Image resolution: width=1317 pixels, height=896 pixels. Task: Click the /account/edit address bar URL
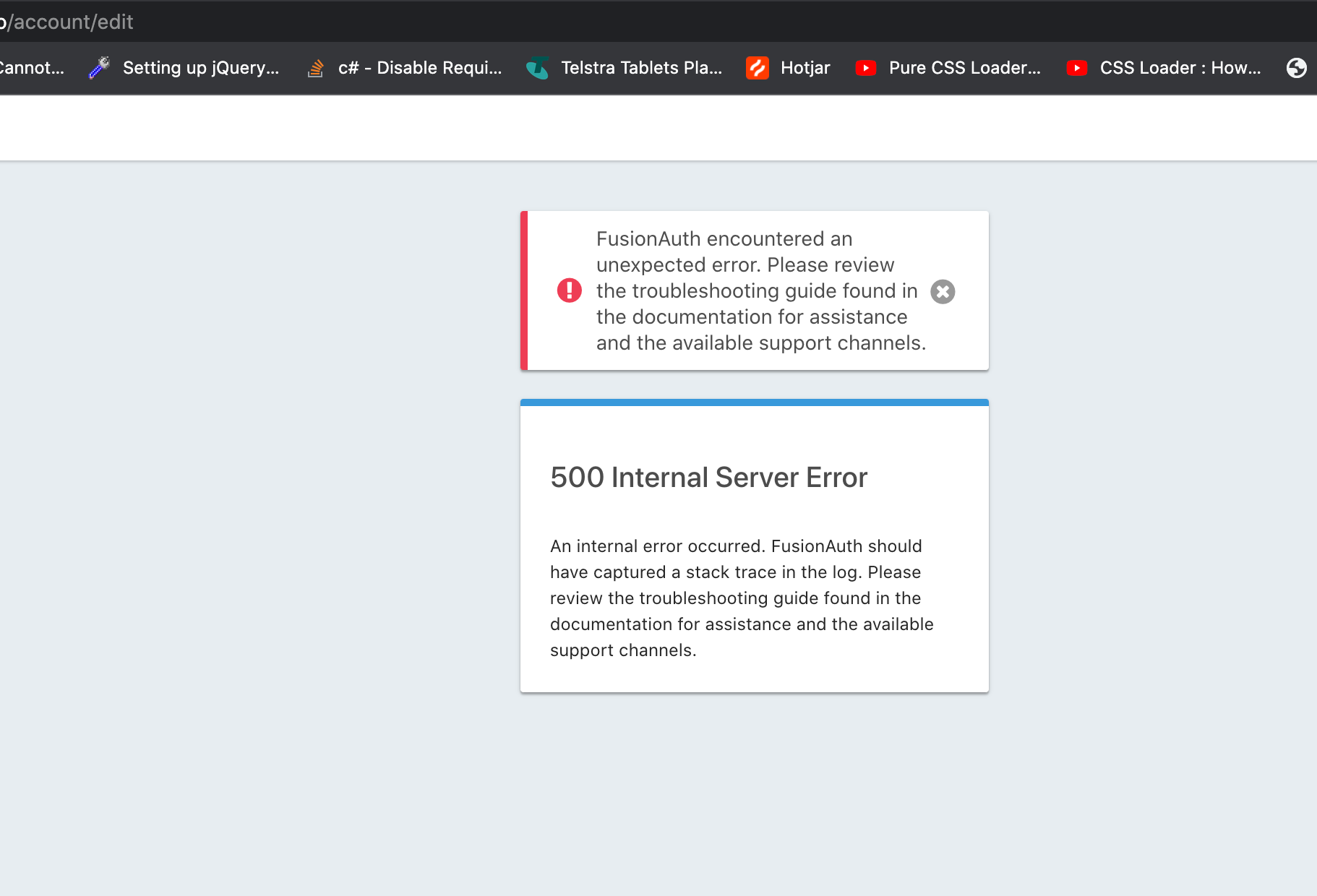[67, 22]
